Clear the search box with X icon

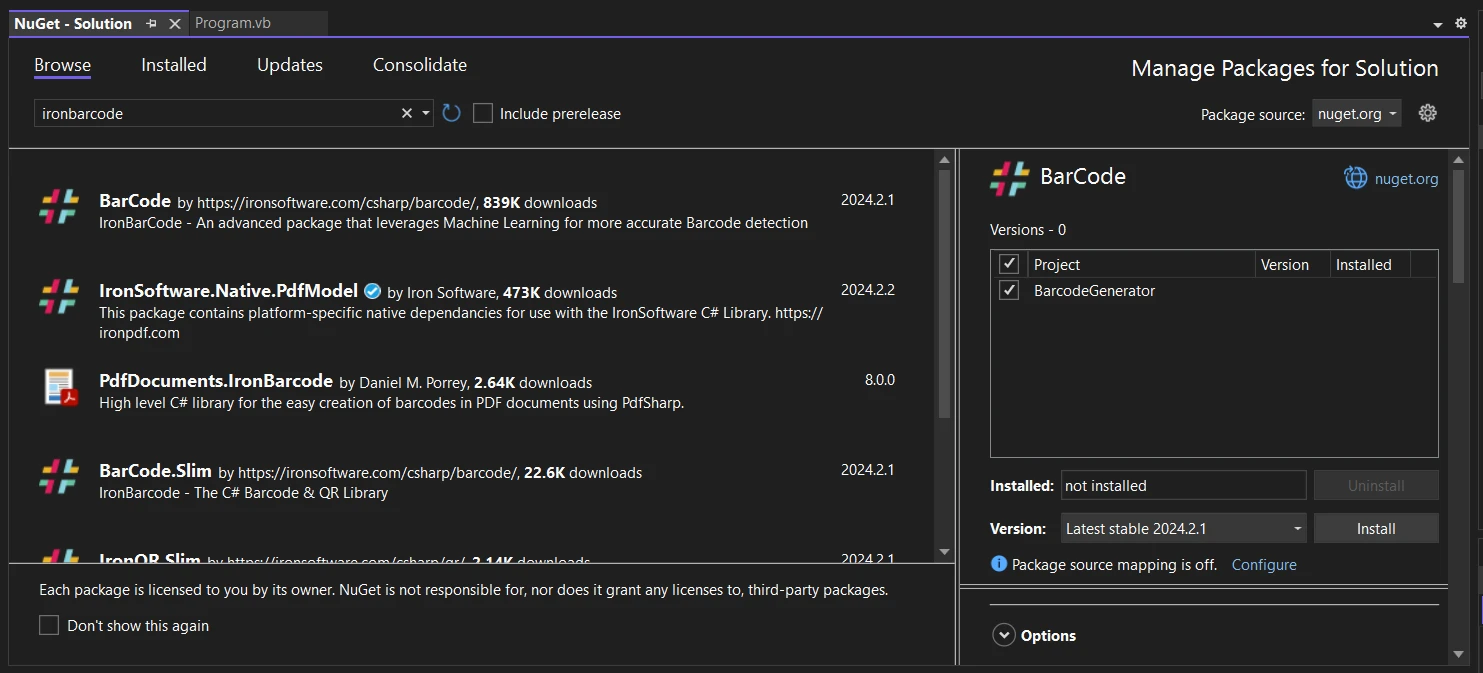point(406,113)
